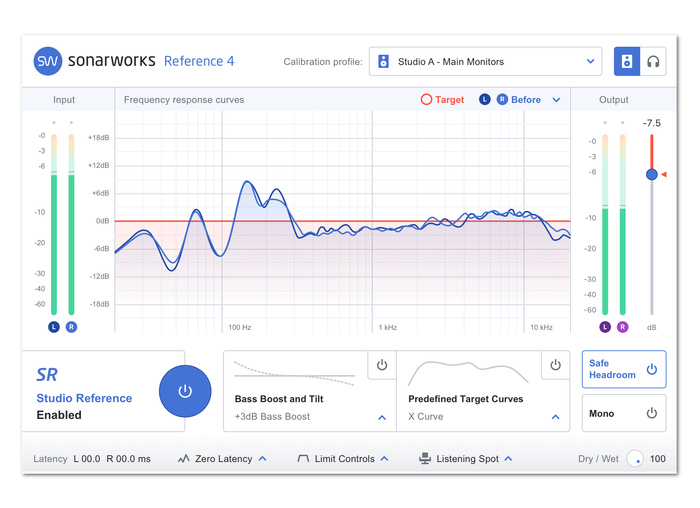
Task: Click the Listening Spot monitor icon
Action: tap(425, 458)
